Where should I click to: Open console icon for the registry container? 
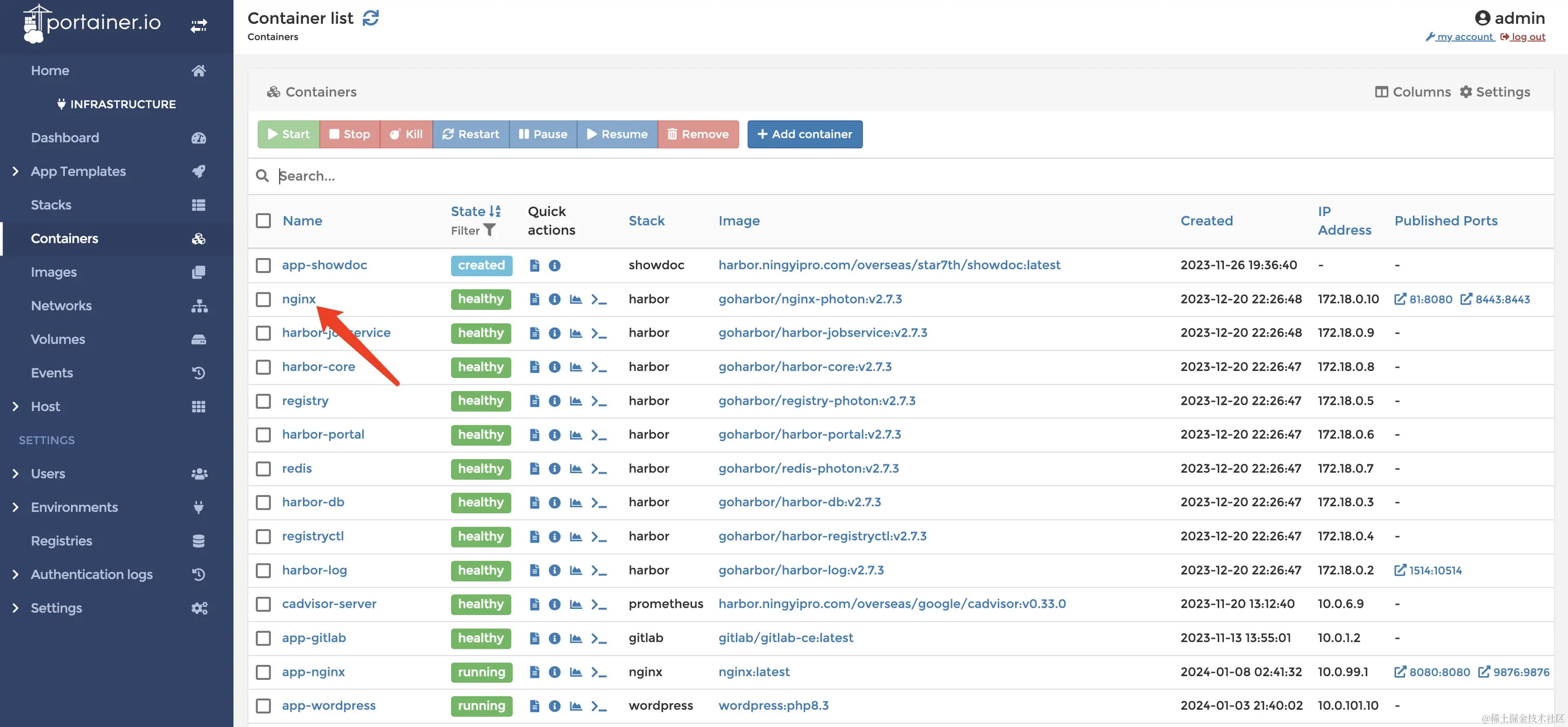599,401
